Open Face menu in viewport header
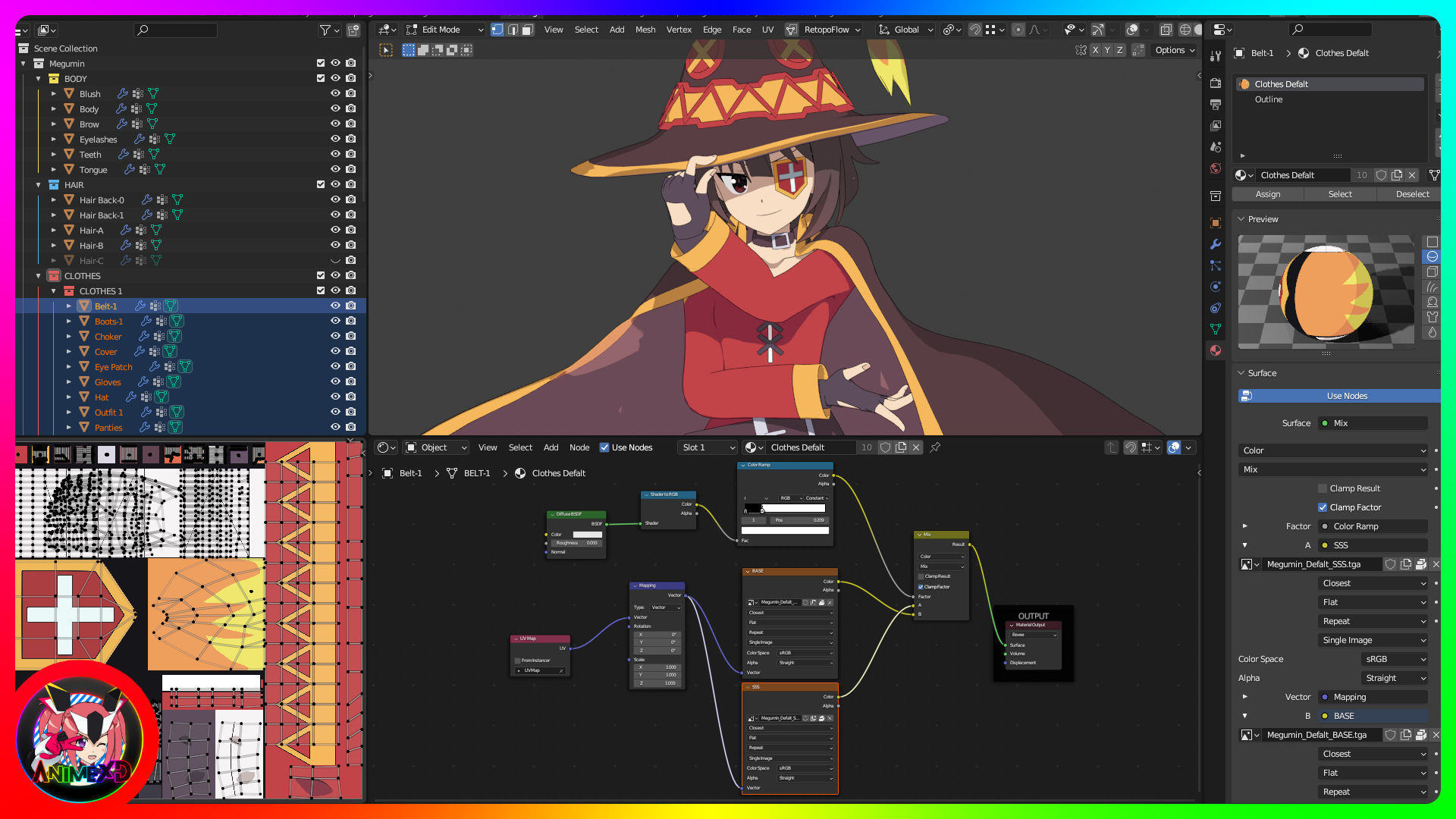The width and height of the screenshot is (1456, 819). [742, 30]
